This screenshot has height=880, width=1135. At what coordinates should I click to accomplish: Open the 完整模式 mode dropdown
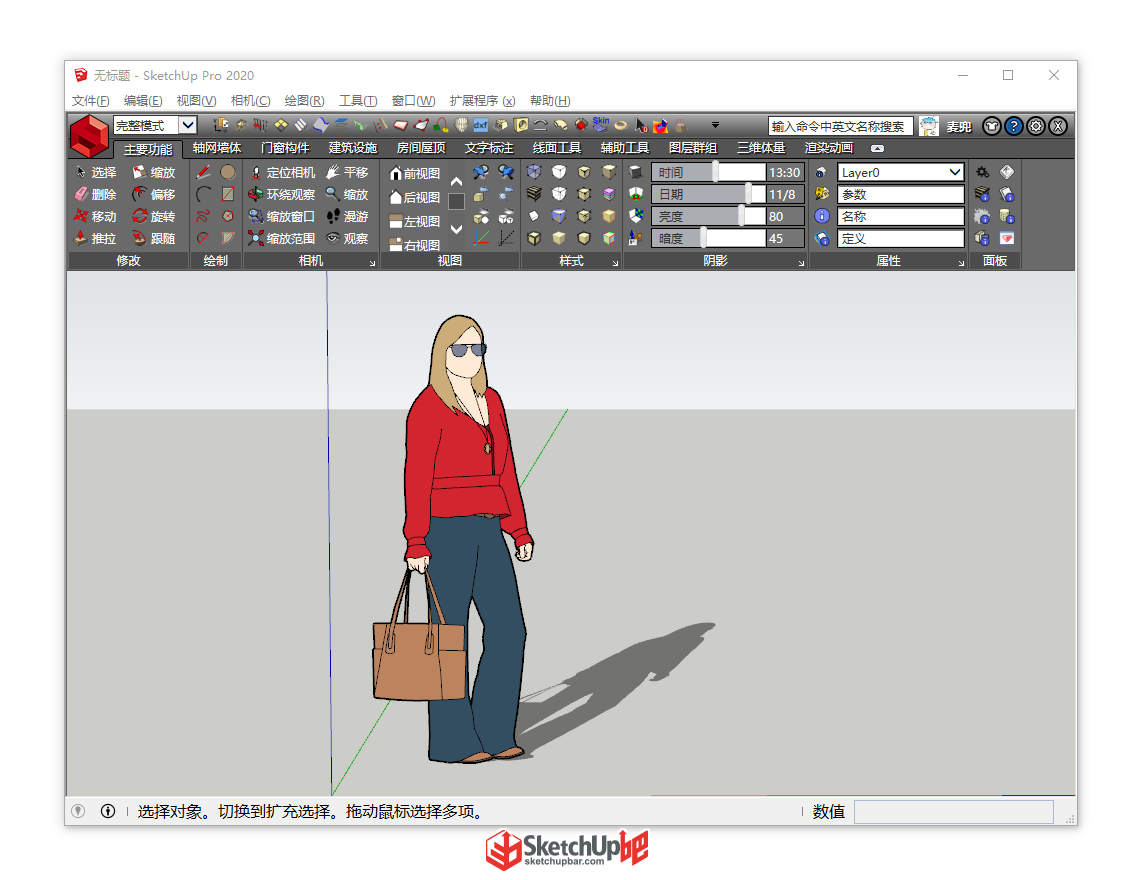[x=187, y=125]
